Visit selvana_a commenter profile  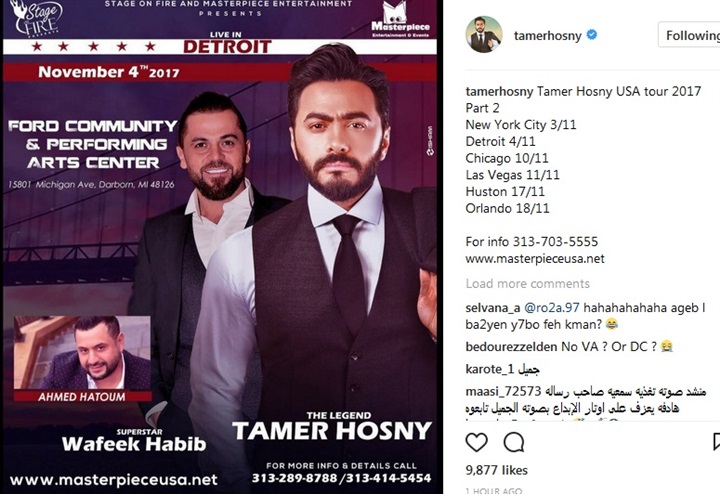[x=492, y=308]
